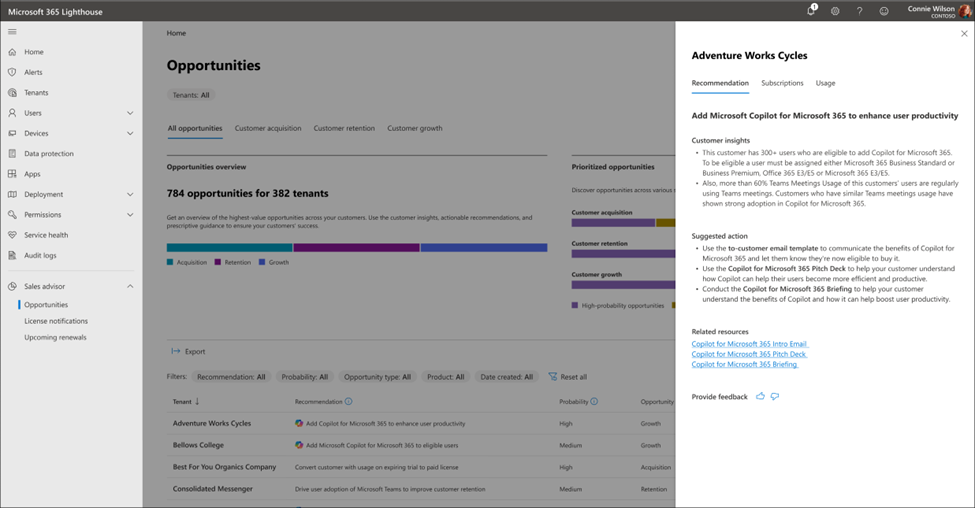Screen dimensions: 975x508
Task: Click the Tenants icon in sidebar
Action: (x=12, y=93)
